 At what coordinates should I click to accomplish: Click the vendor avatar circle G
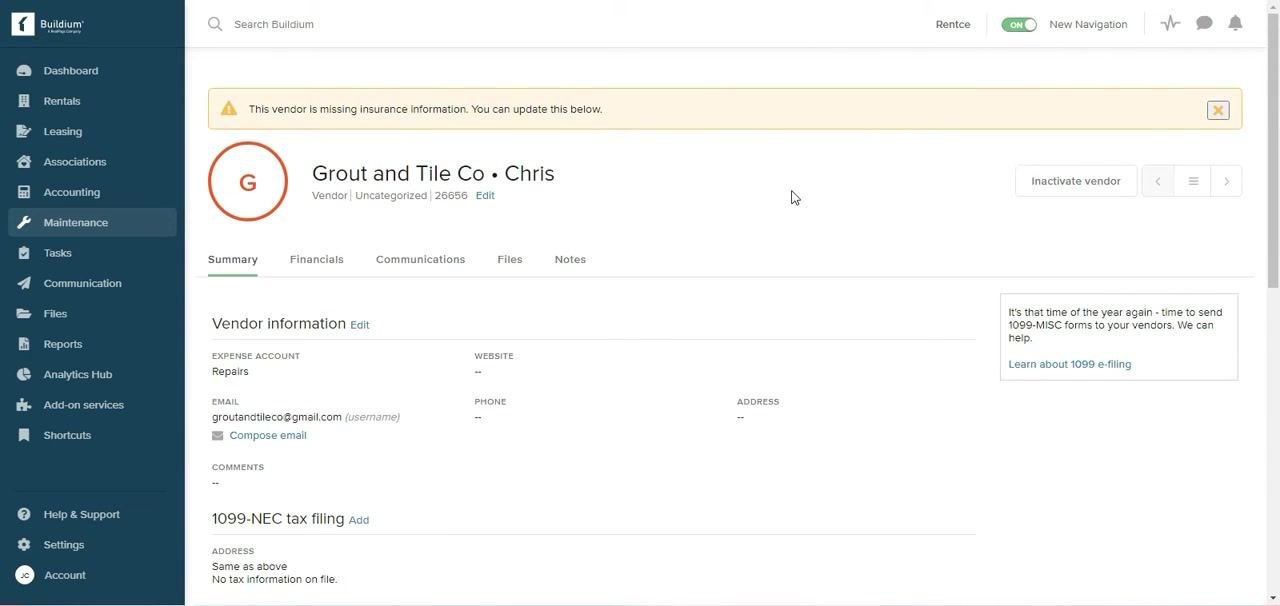pos(248,181)
